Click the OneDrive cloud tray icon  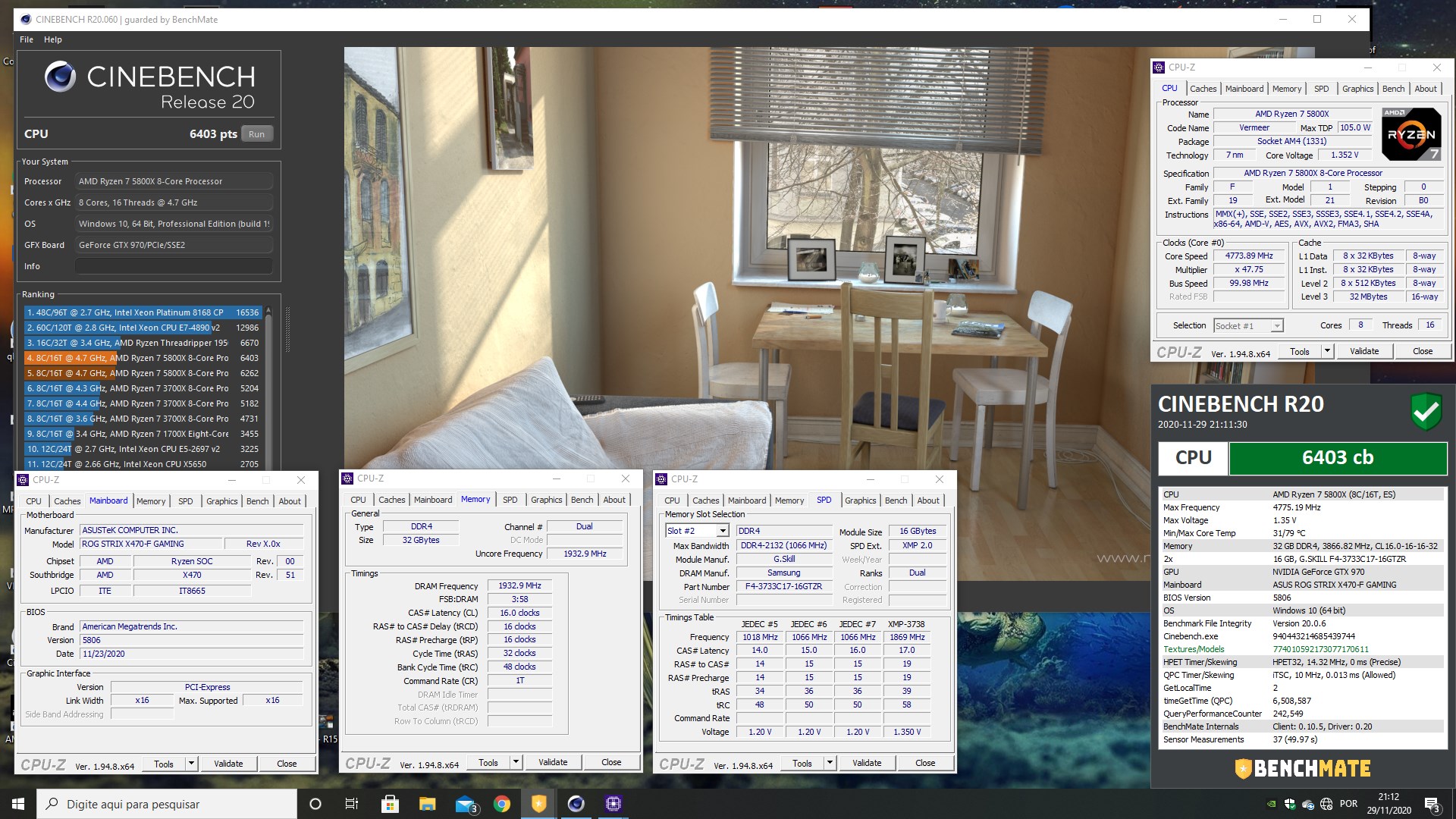point(1307,804)
